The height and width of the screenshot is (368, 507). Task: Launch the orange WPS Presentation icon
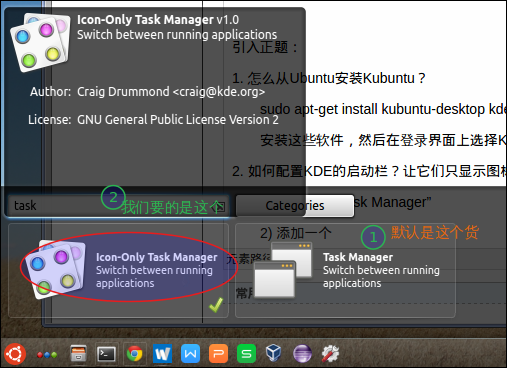219,354
